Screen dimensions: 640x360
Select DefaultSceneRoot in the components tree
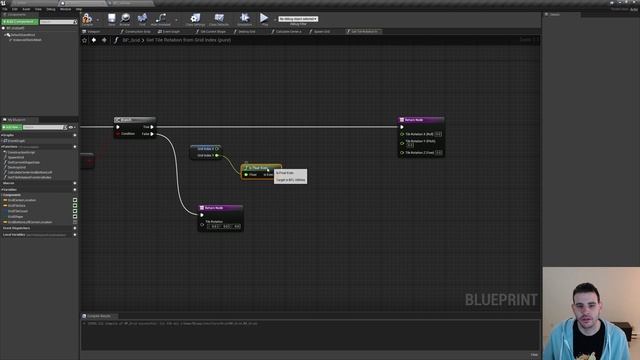(x=22, y=35)
